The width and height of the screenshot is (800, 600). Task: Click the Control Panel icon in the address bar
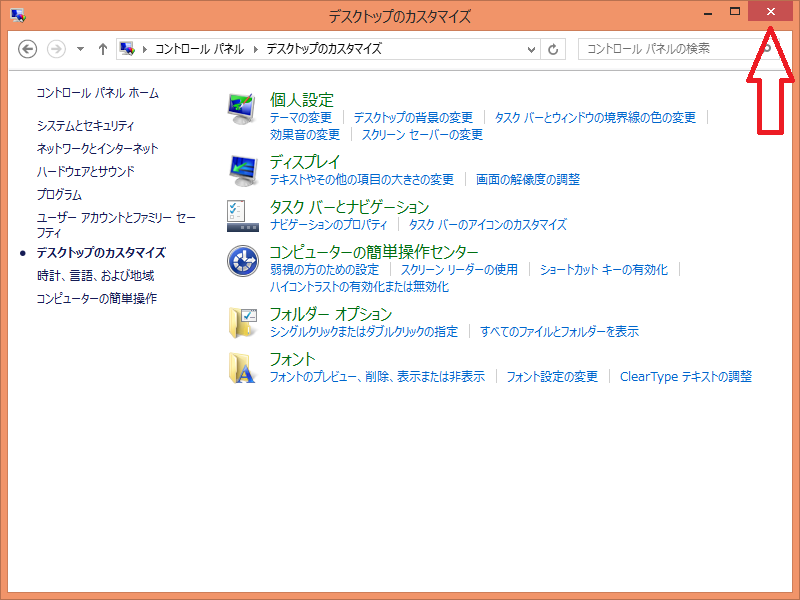pyautogui.click(x=127, y=48)
